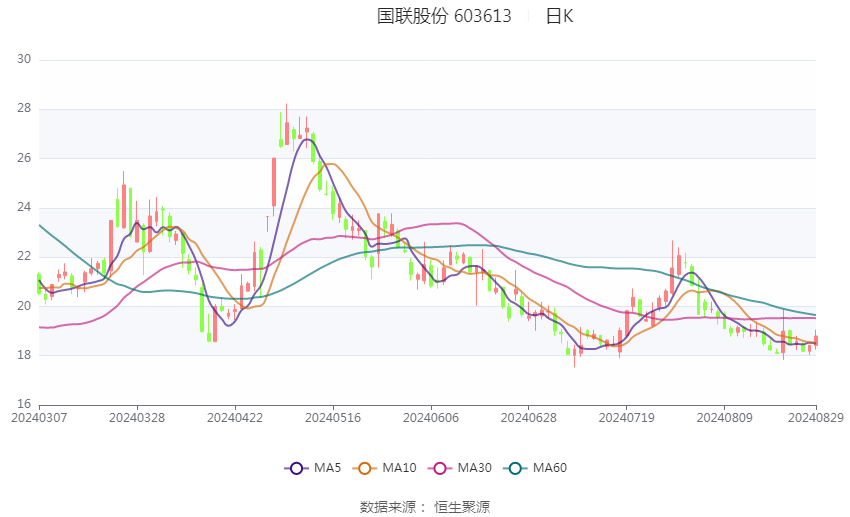Viewport: 850px width, 517px height.
Task: Click the 20240516 date axis label
Action: pos(333,418)
